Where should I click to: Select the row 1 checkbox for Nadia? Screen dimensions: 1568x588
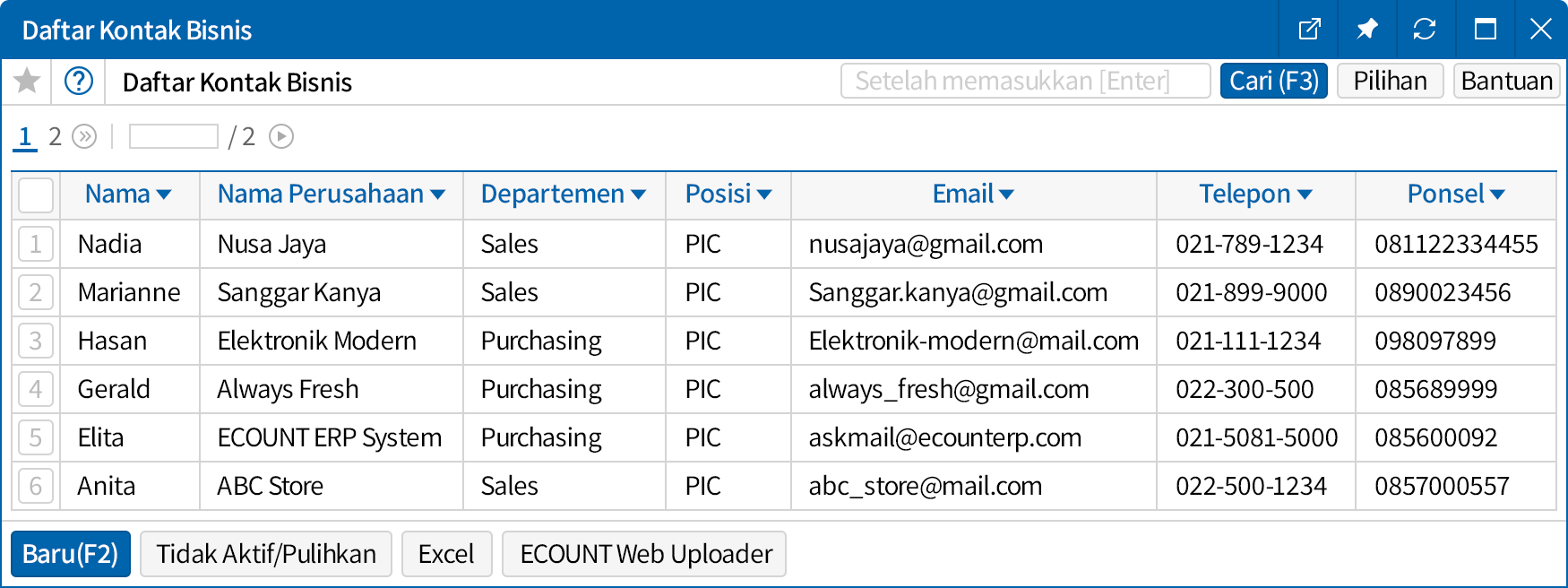click(x=36, y=244)
